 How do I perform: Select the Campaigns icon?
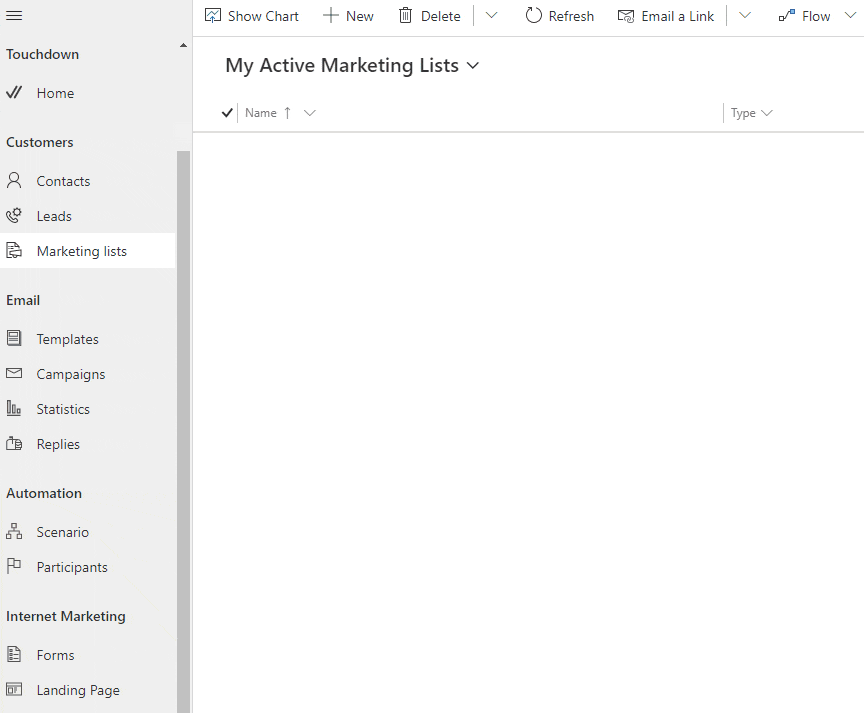point(16,374)
